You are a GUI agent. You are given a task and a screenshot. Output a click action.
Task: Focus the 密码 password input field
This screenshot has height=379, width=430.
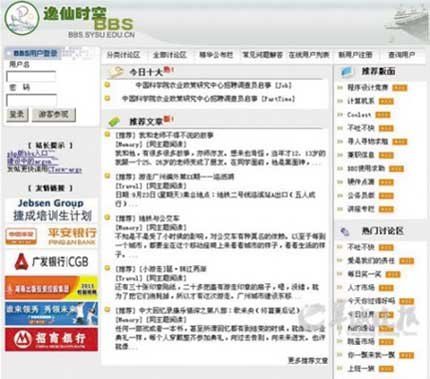pos(31,100)
